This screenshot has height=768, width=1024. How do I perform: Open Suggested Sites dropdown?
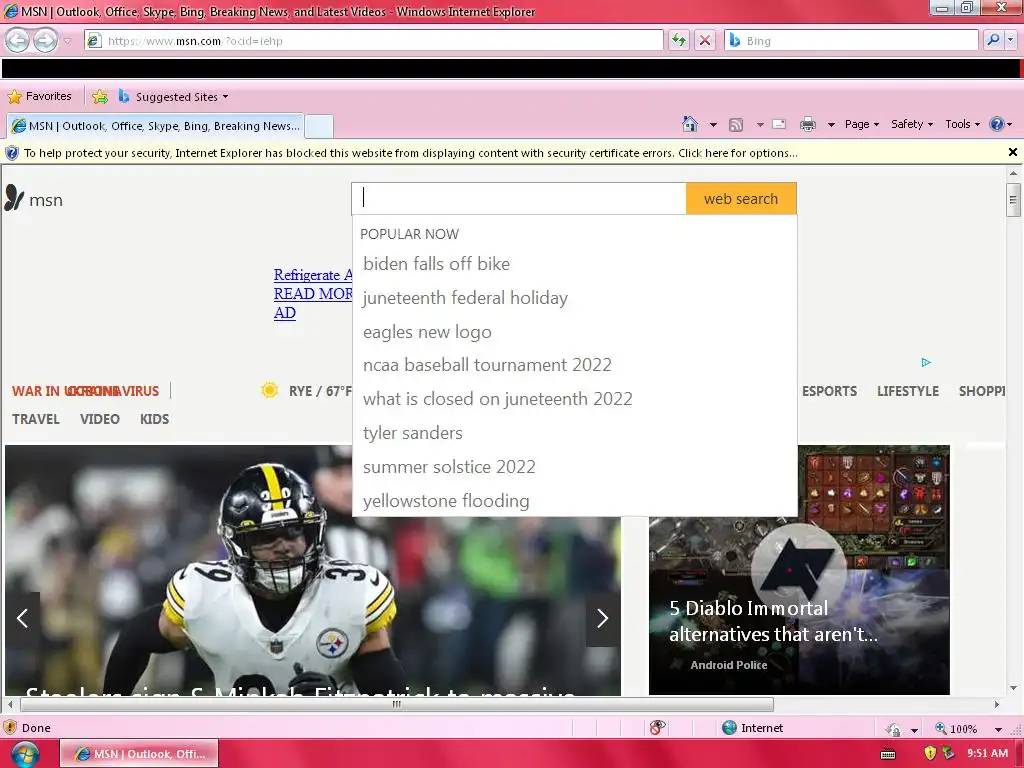coord(174,97)
